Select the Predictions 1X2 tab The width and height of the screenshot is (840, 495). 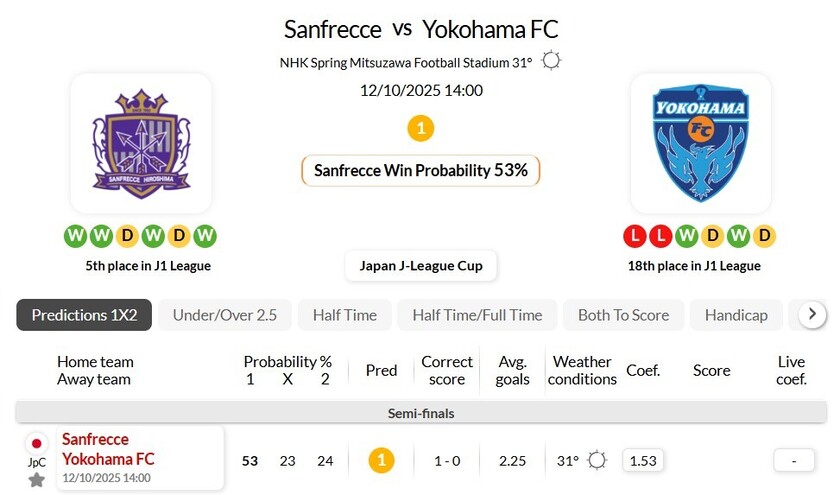84,315
